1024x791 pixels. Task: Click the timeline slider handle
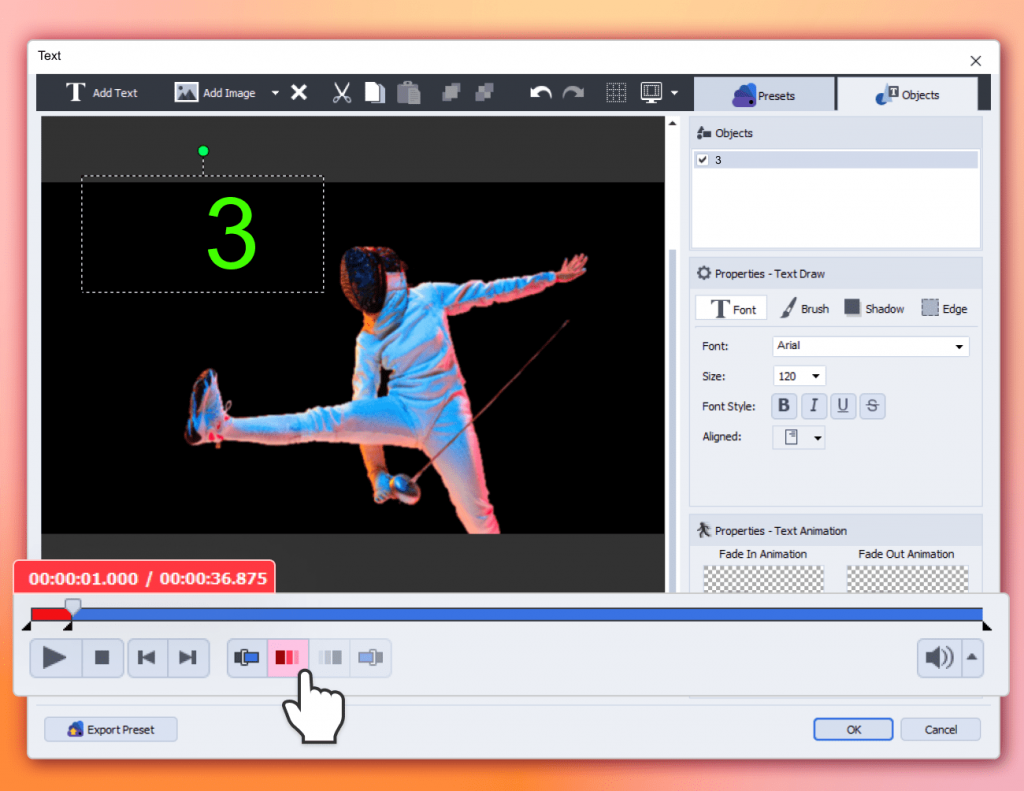(72, 606)
